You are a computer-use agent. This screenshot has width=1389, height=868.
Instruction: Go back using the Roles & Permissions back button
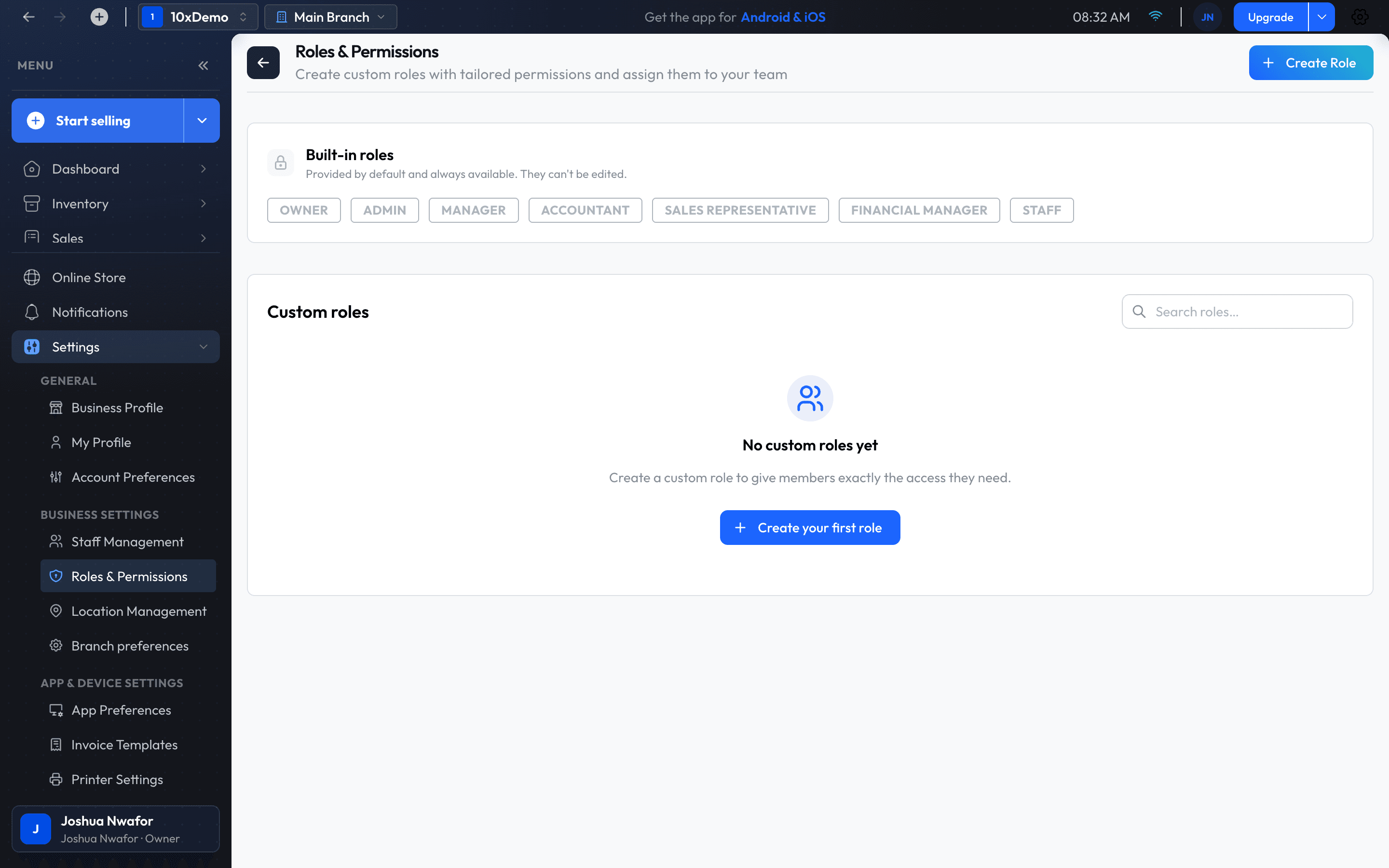tap(263, 63)
